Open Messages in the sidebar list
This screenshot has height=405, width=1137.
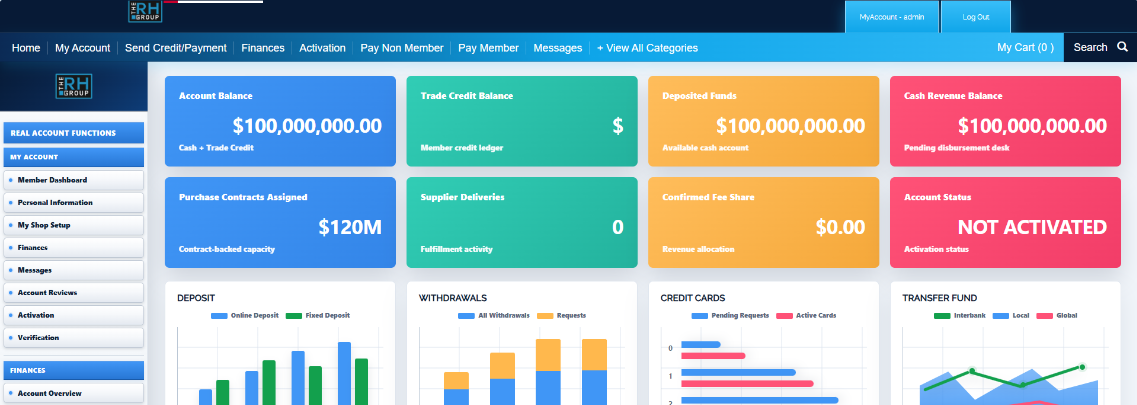point(73,270)
